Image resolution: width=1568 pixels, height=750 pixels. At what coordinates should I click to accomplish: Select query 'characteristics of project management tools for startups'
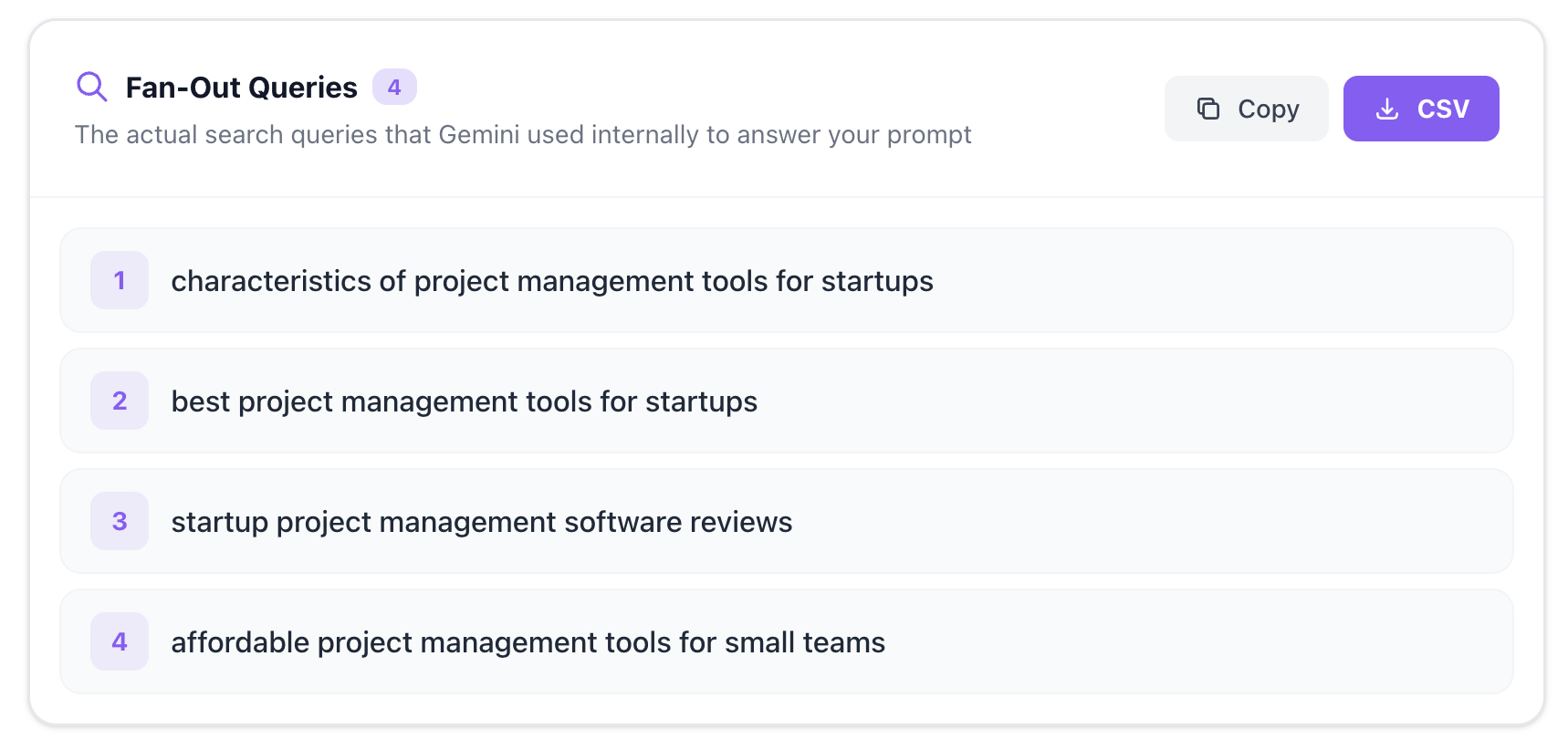pos(552,281)
